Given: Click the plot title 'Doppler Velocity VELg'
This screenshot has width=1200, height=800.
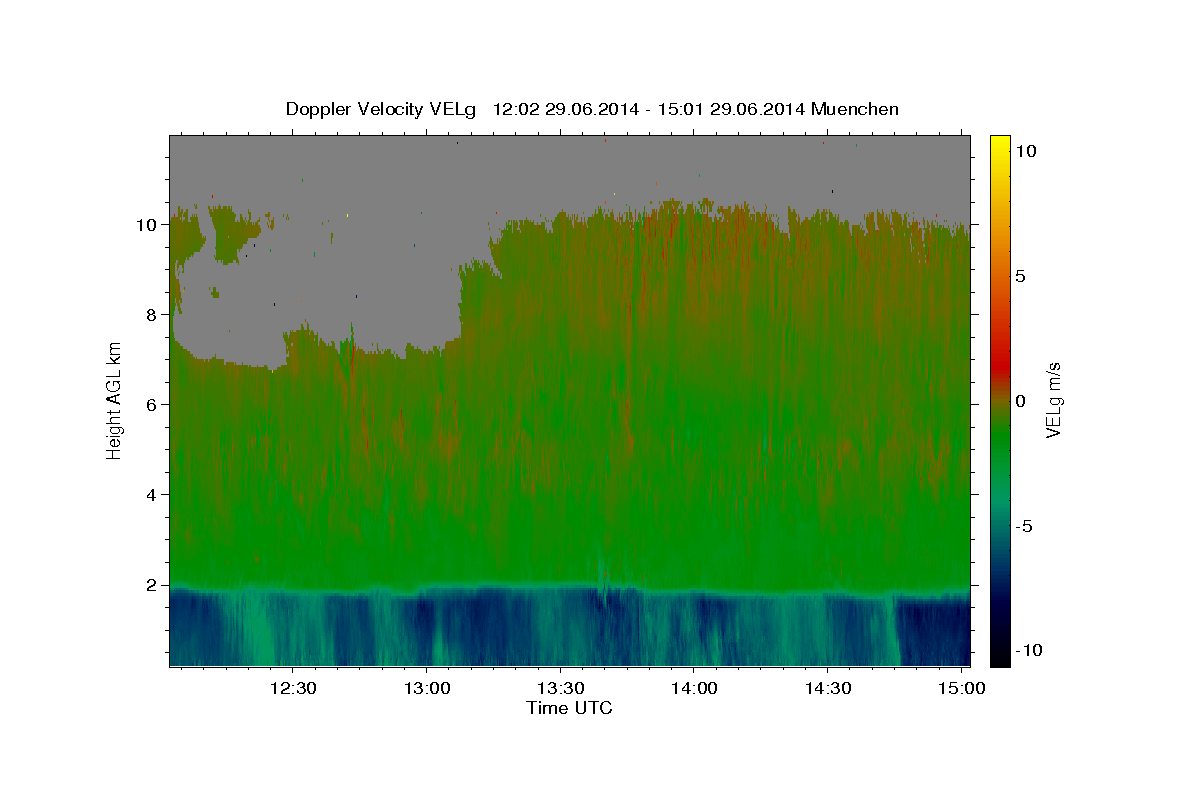Looking at the screenshot, I should 381,109.
